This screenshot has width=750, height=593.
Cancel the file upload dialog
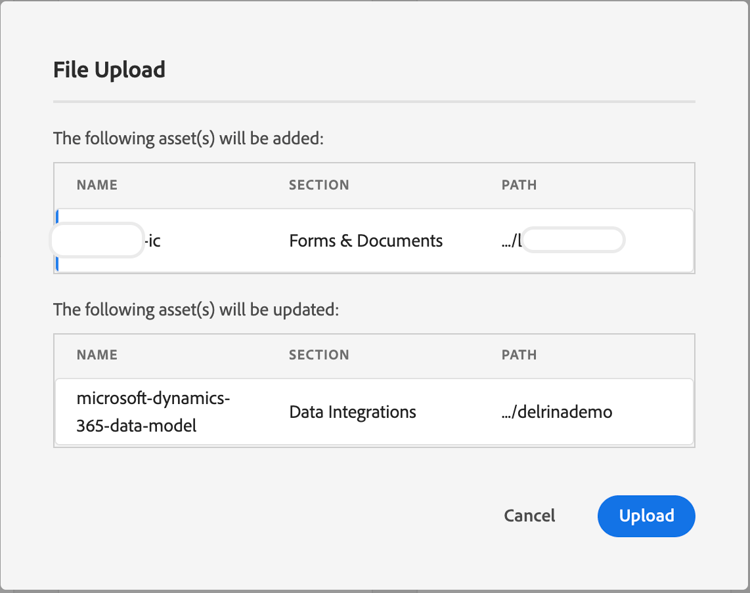click(529, 516)
